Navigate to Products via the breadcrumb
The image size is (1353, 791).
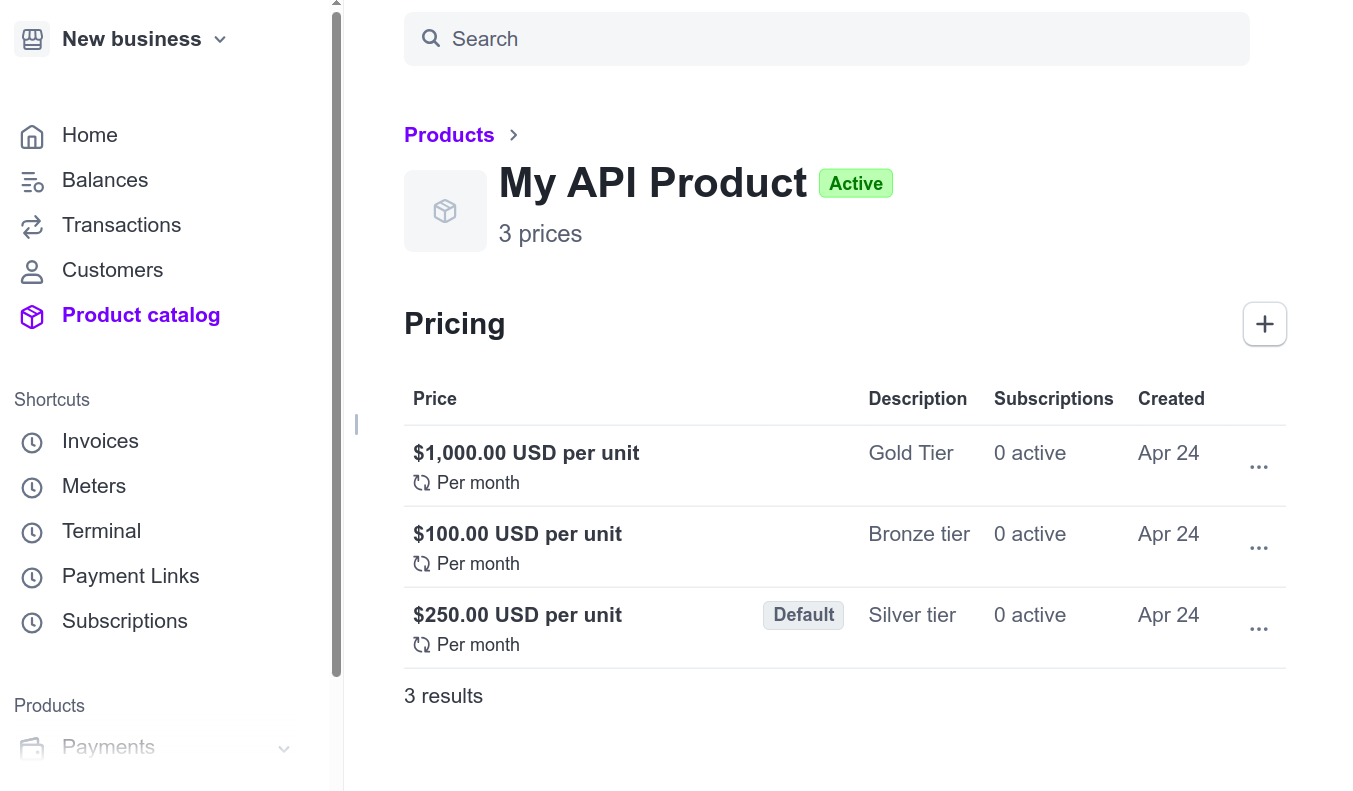point(449,134)
